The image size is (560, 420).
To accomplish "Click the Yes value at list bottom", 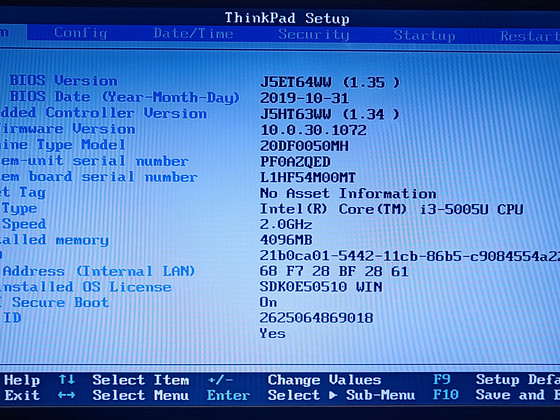I will tap(272, 334).
